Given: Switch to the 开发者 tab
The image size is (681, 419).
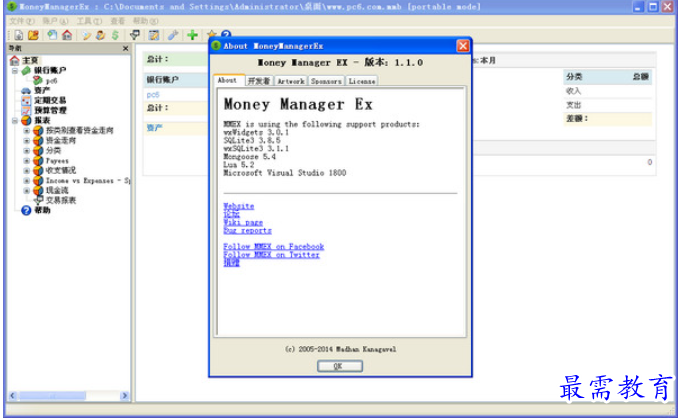Looking at the screenshot, I should coord(259,81).
